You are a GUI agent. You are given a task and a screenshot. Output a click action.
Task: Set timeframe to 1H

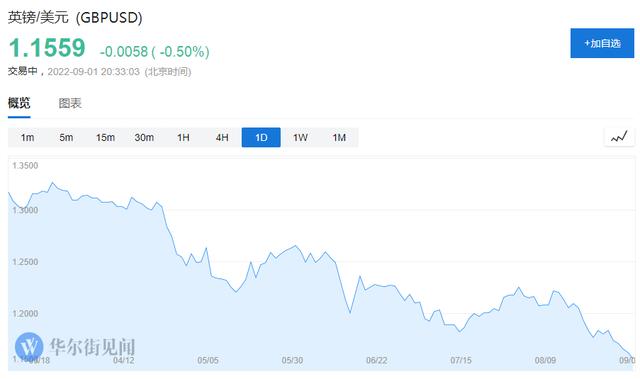click(x=183, y=137)
